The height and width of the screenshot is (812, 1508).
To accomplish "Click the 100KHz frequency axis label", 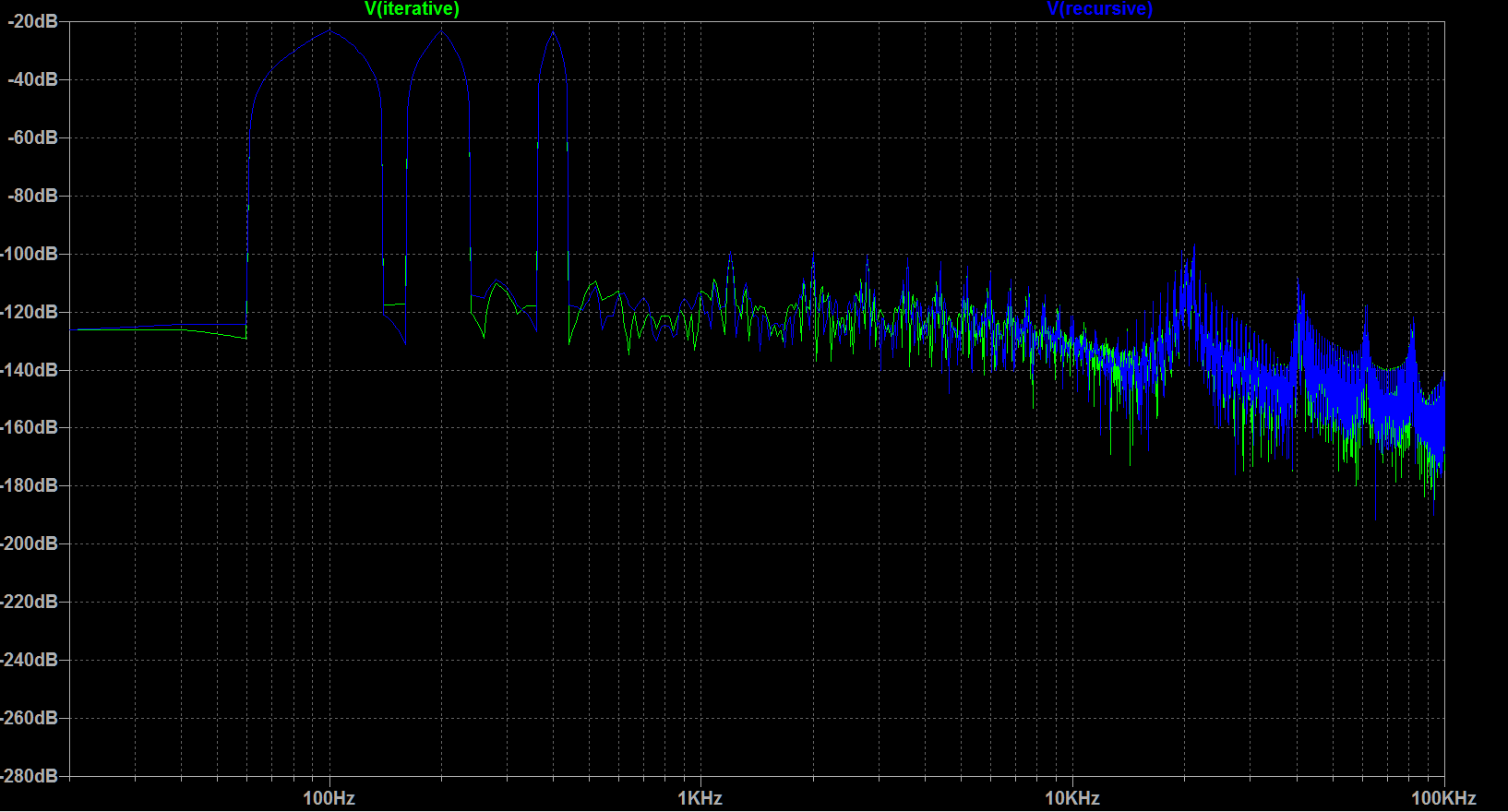I will [1443, 798].
